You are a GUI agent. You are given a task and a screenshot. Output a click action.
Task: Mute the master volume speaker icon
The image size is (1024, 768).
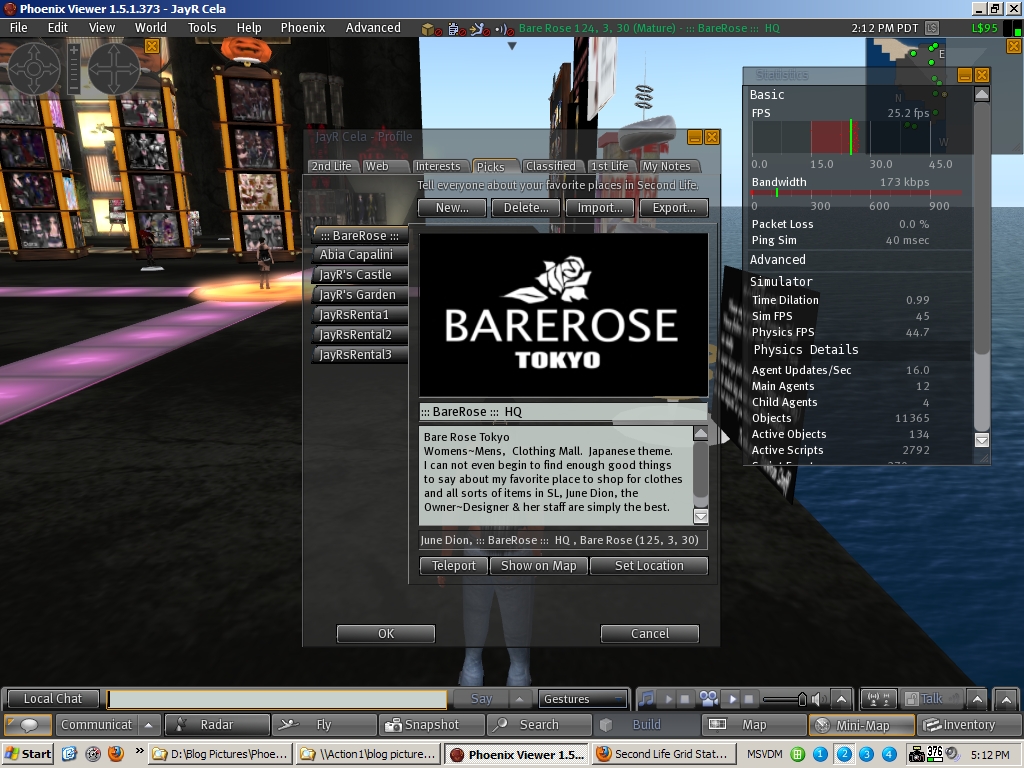[x=818, y=699]
